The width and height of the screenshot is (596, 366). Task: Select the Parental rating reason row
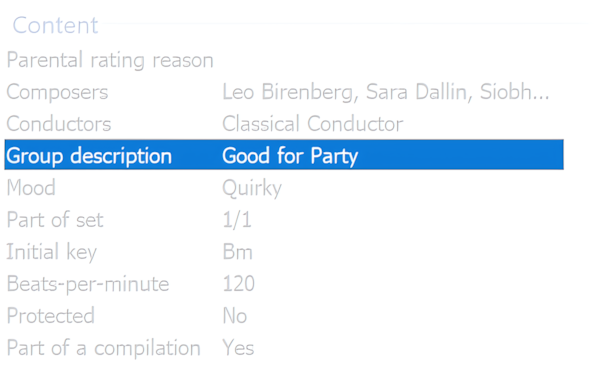(x=284, y=60)
